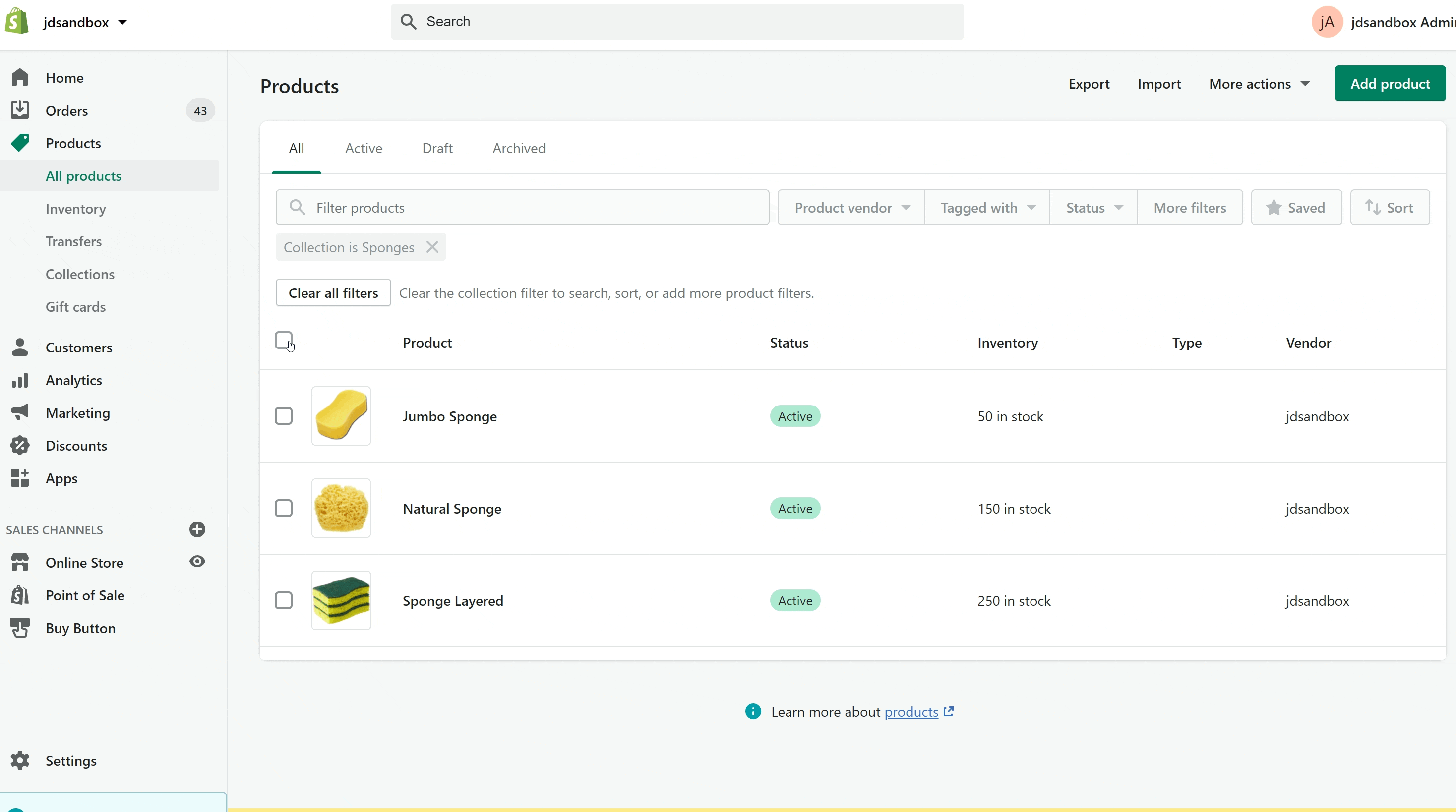Expand the Product vendor filter dropdown
The width and height of the screenshot is (1456, 812).
click(851, 208)
